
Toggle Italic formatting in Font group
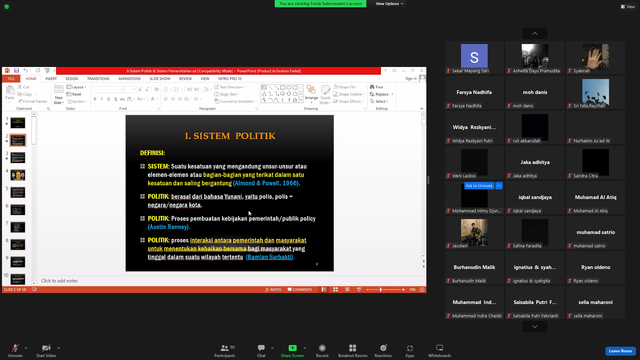point(102,99)
